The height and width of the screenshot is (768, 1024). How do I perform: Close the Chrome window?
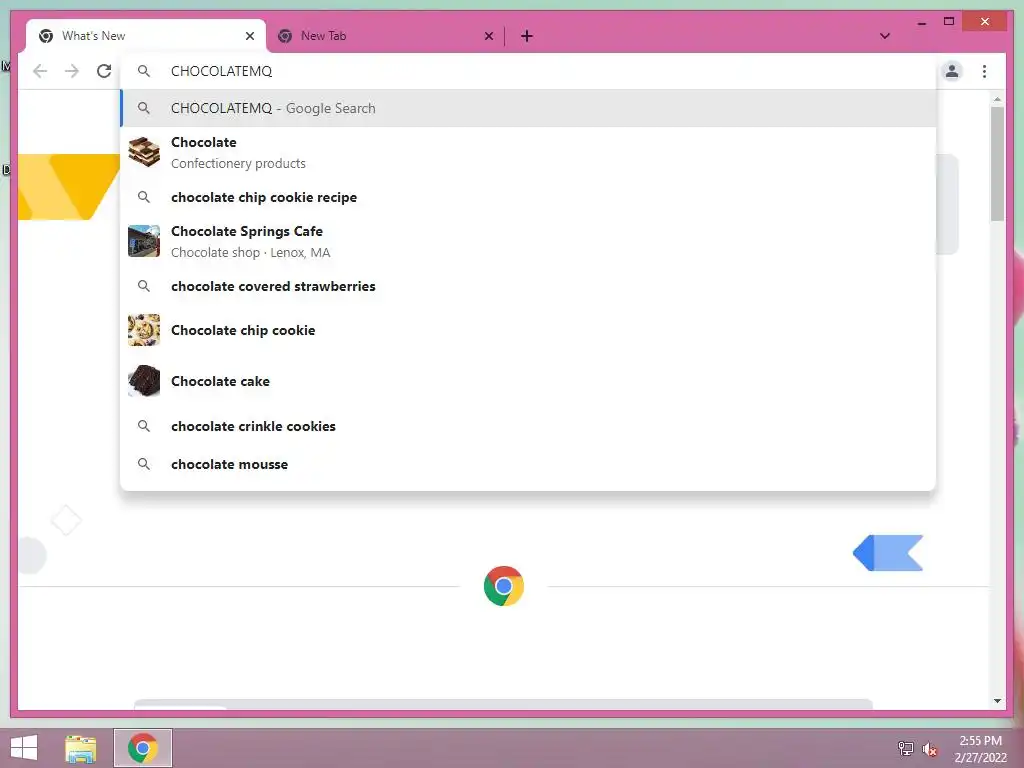click(985, 22)
